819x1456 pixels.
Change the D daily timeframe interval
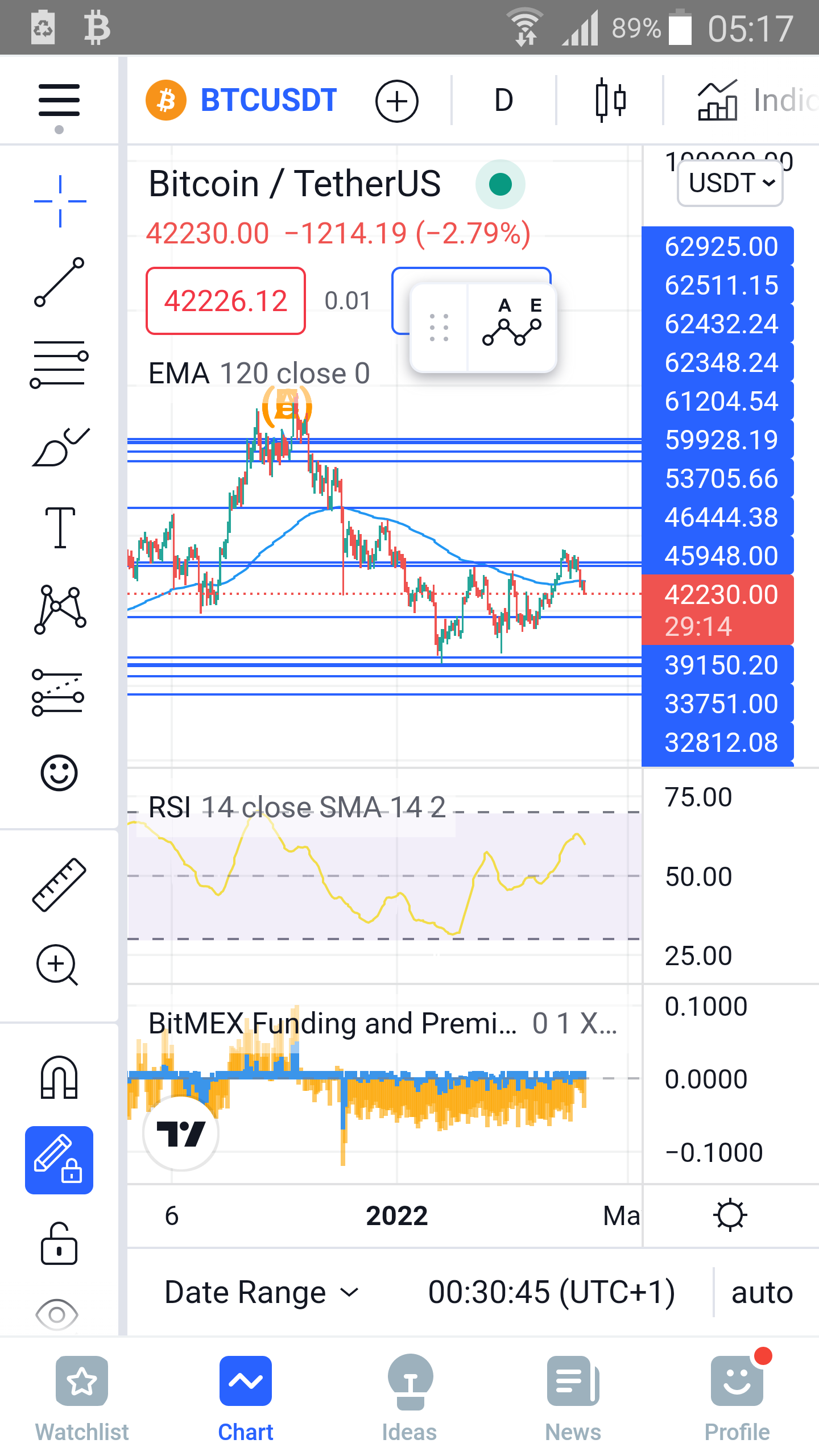[503, 100]
